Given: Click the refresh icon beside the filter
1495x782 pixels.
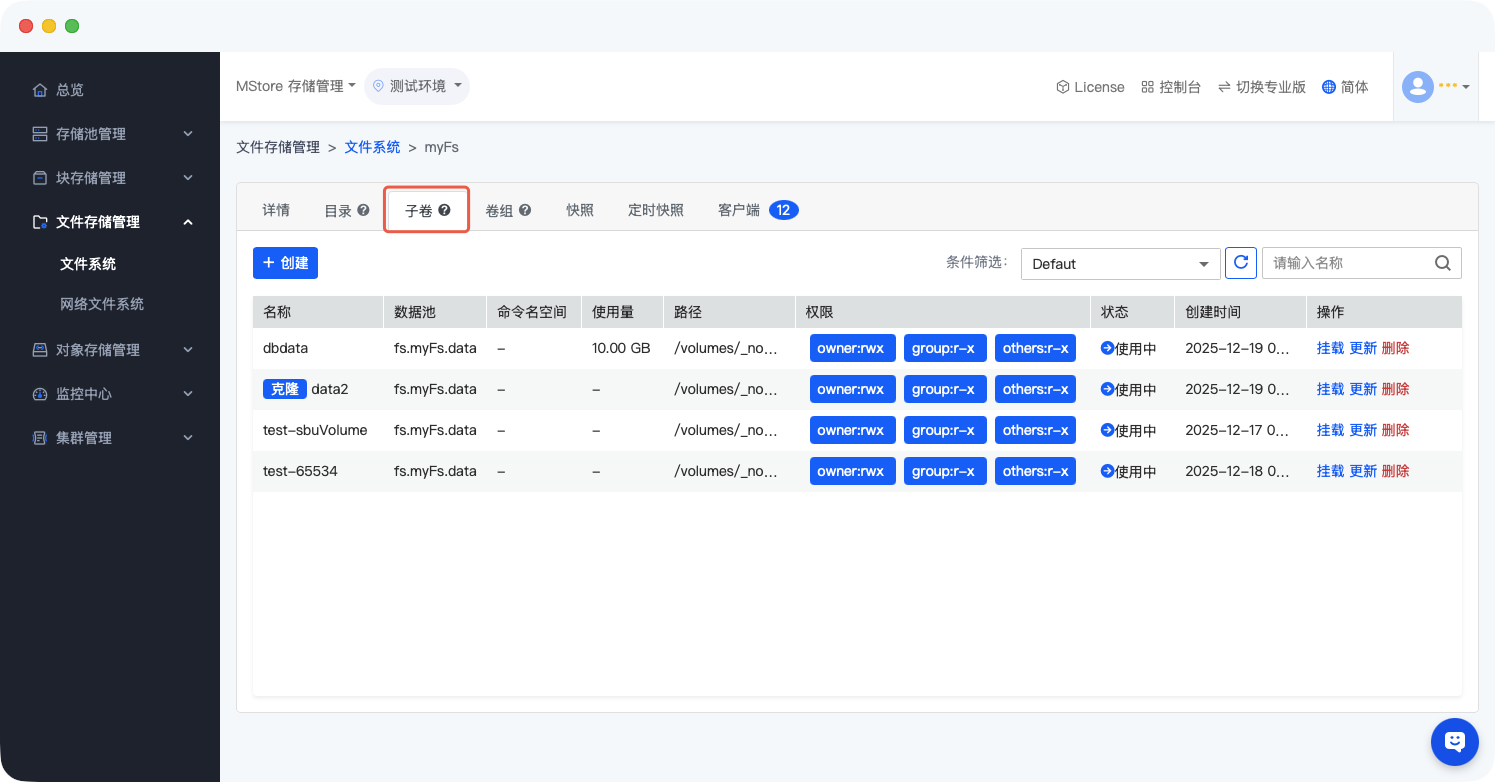Looking at the screenshot, I should pos(1241,263).
